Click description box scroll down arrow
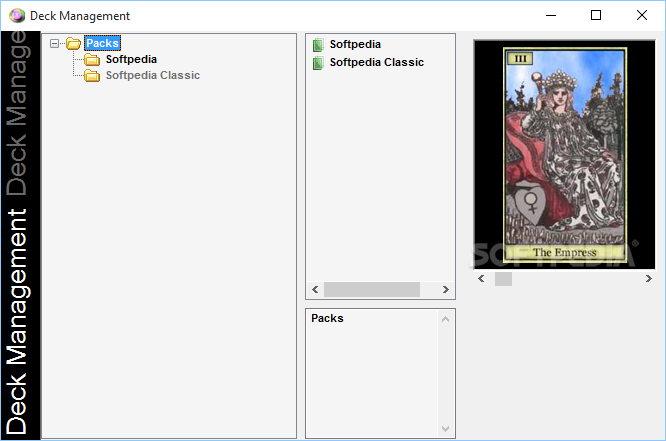The height and width of the screenshot is (441, 666). pos(445,429)
